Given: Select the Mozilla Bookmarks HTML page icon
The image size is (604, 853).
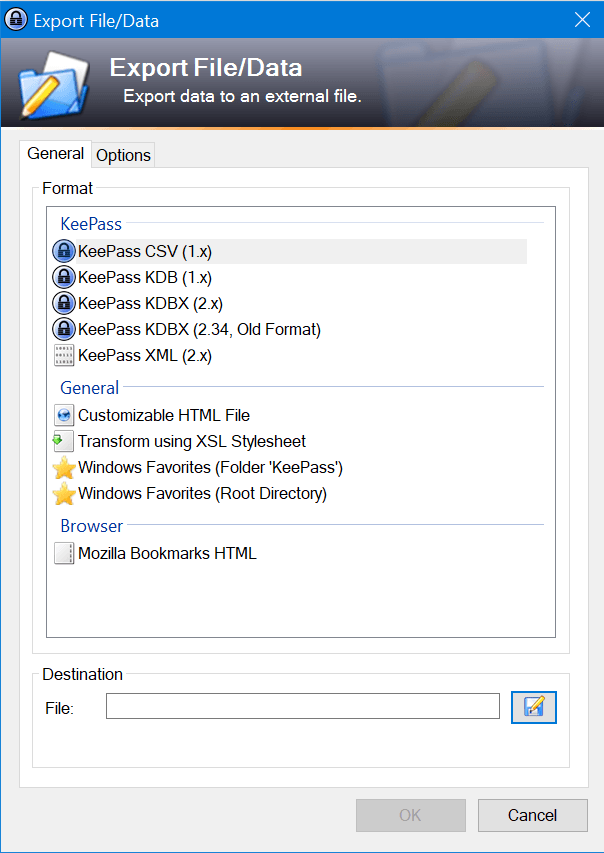Looking at the screenshot, I should pos(64,553).
